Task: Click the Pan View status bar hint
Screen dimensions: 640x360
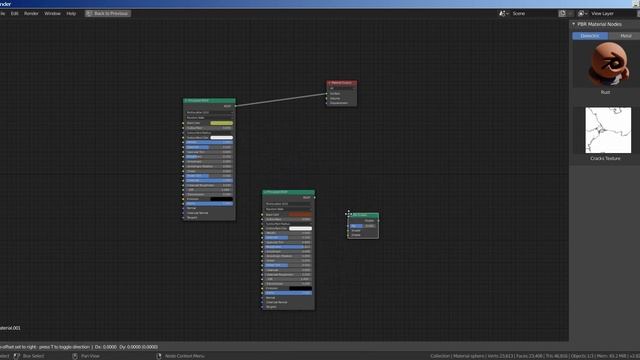Action: (90, 356)
